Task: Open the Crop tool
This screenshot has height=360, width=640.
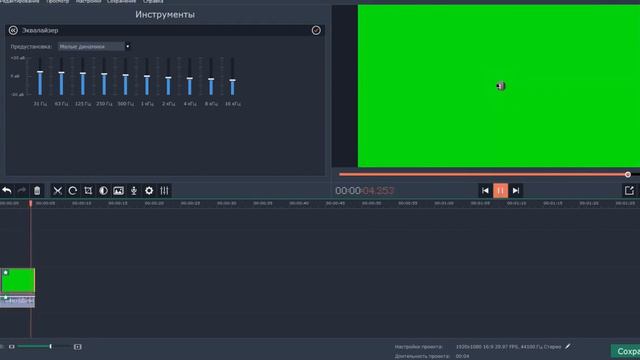Action: 88,191
